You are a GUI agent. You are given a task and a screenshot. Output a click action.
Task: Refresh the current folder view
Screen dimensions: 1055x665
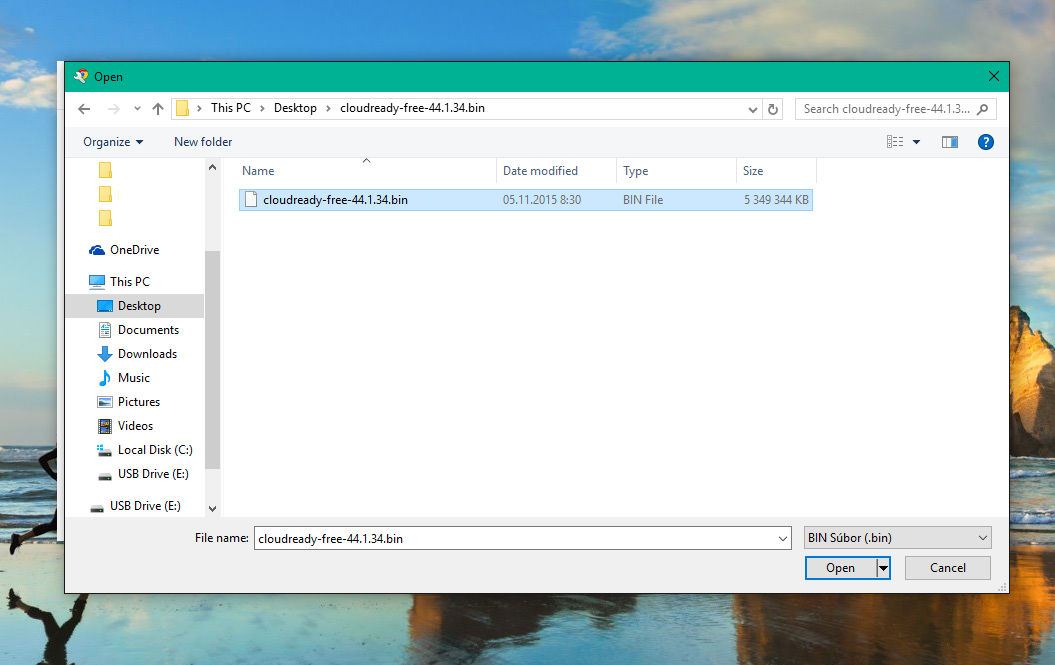[773, 109]
